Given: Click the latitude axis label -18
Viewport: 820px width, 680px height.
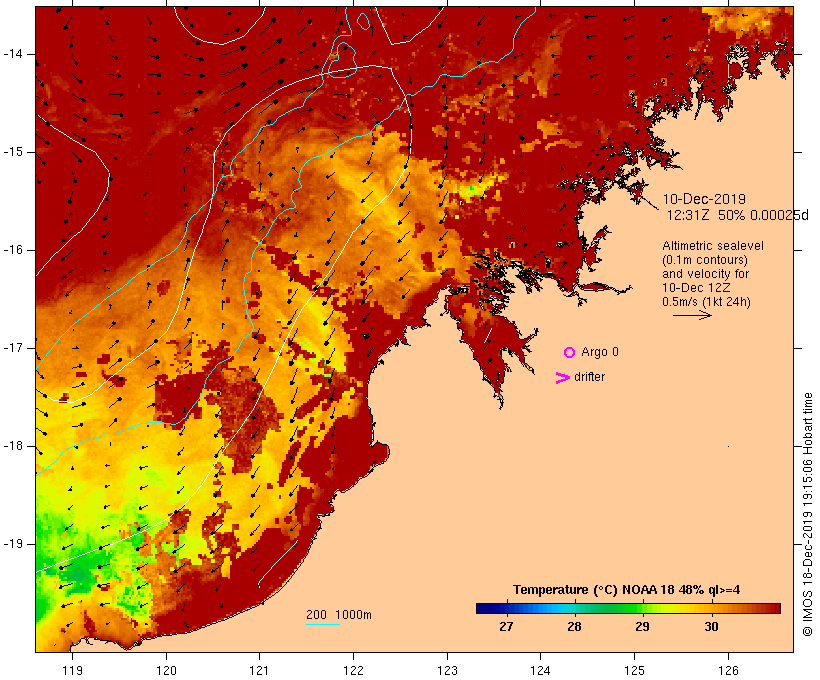Looking at the screenshot, I should click(x=12, y=446).
